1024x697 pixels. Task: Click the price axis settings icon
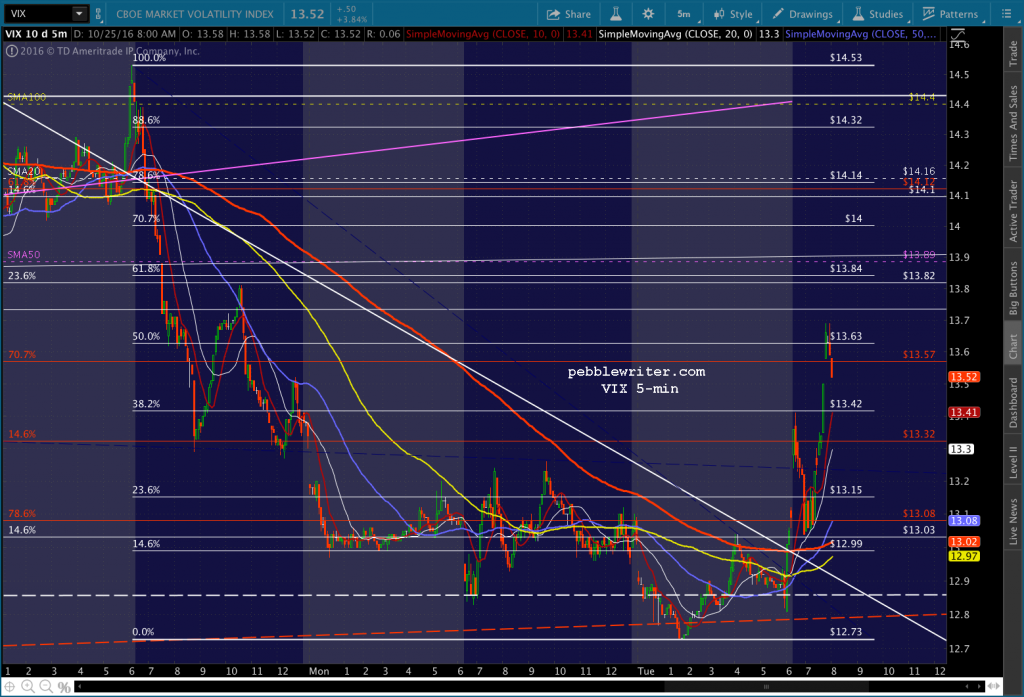[957, 35]
